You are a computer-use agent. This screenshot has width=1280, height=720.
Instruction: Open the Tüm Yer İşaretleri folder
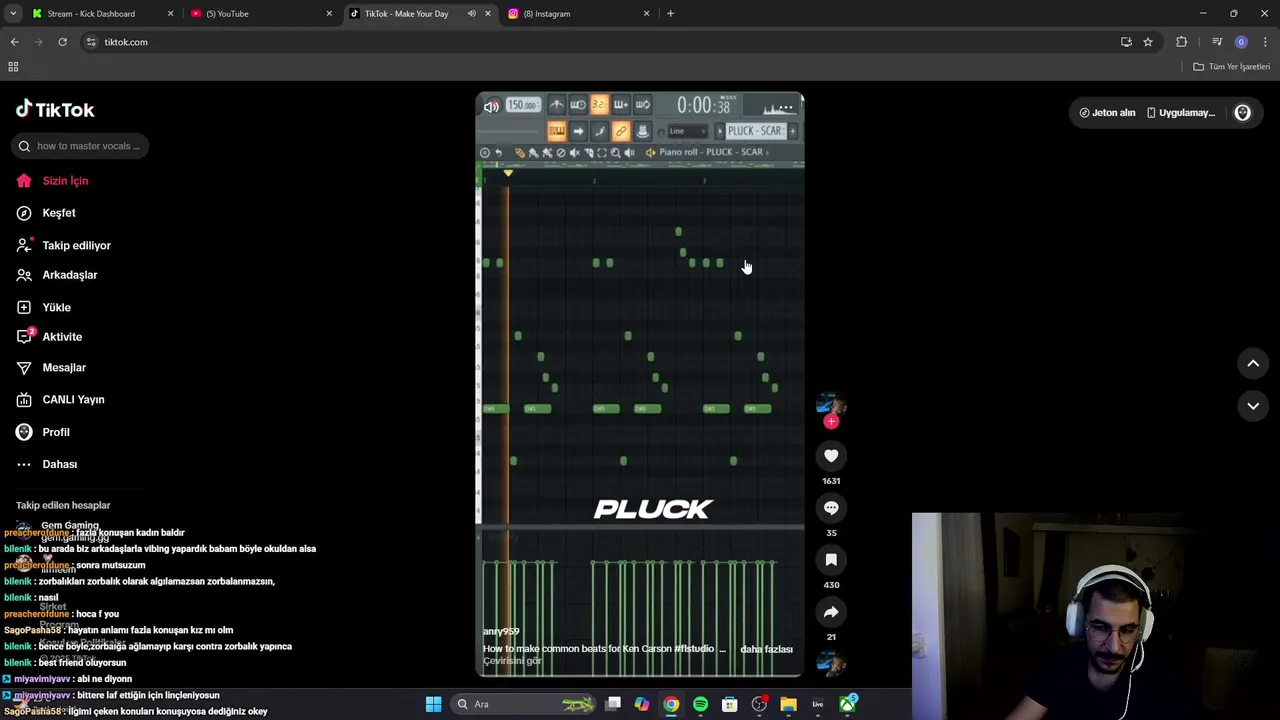1232,67
